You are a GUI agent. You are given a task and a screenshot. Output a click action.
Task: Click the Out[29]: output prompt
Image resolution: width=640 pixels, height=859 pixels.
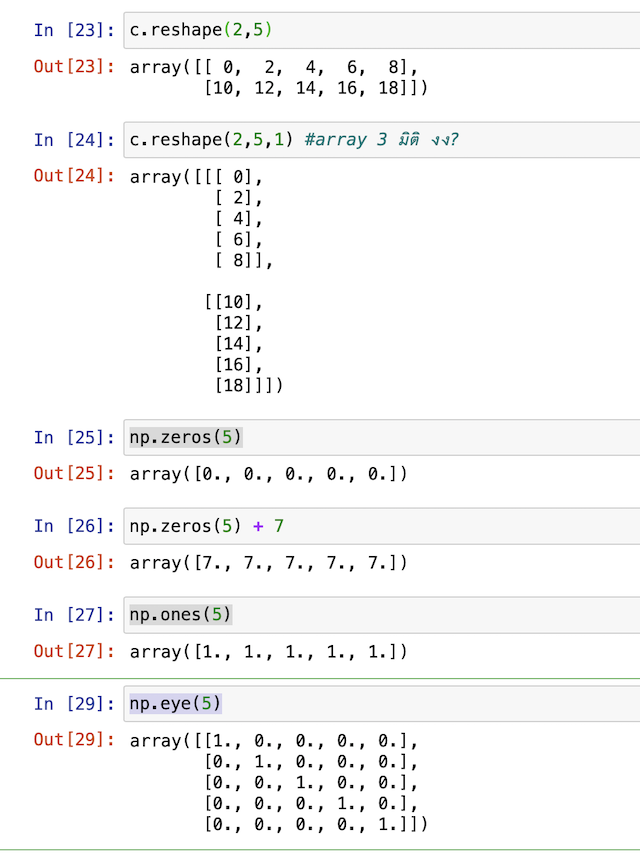tap(75, 740)
